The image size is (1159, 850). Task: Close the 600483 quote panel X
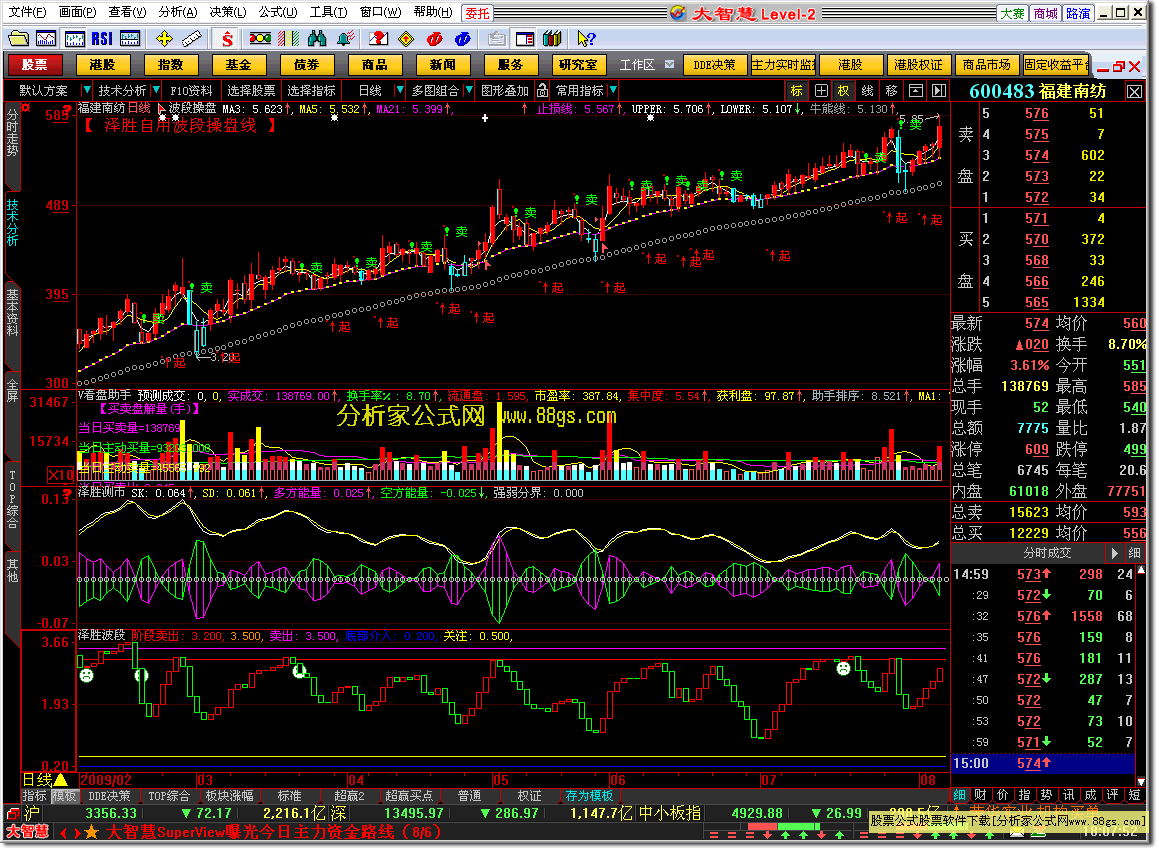click(x=1135, y=91)
